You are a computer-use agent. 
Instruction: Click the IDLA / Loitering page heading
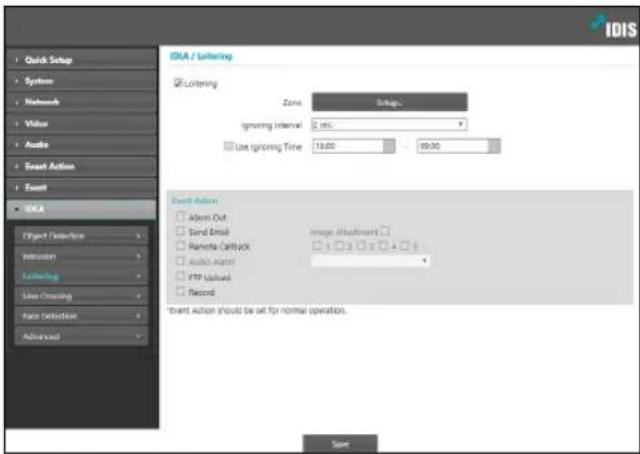pos(201,56)
